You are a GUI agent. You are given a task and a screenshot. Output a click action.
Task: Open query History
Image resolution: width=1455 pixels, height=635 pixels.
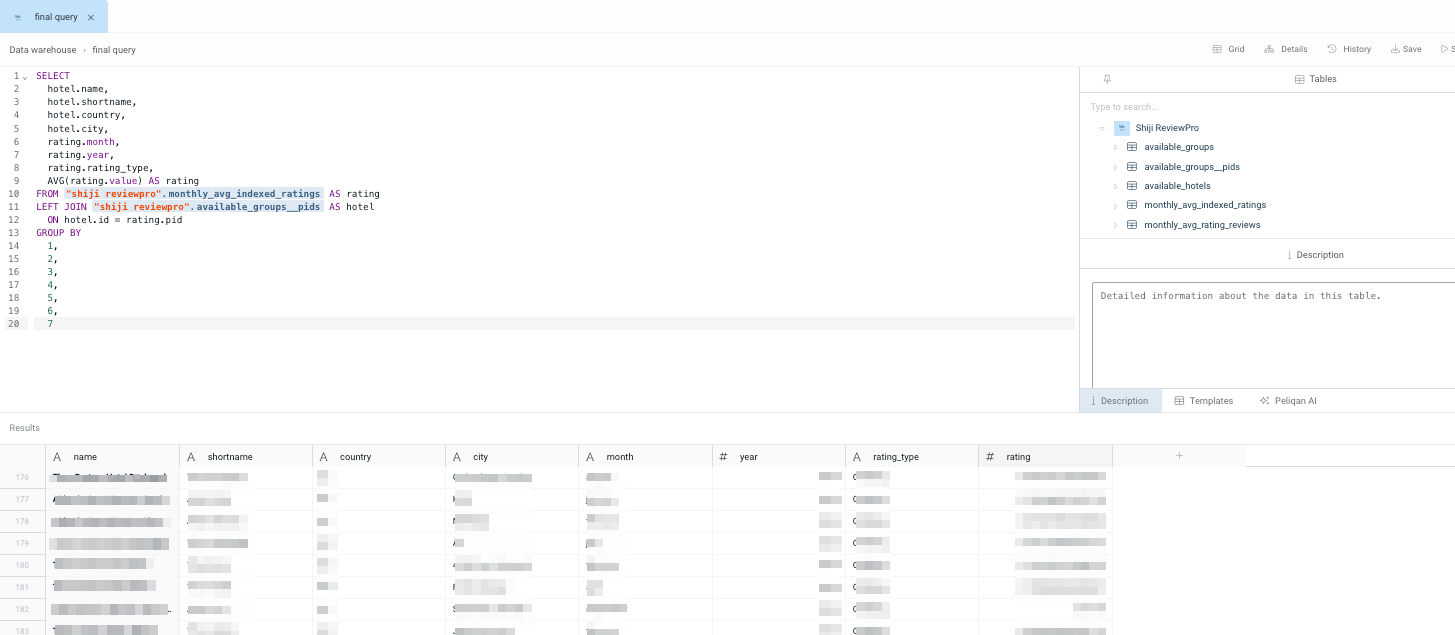tap(1349, 49)
